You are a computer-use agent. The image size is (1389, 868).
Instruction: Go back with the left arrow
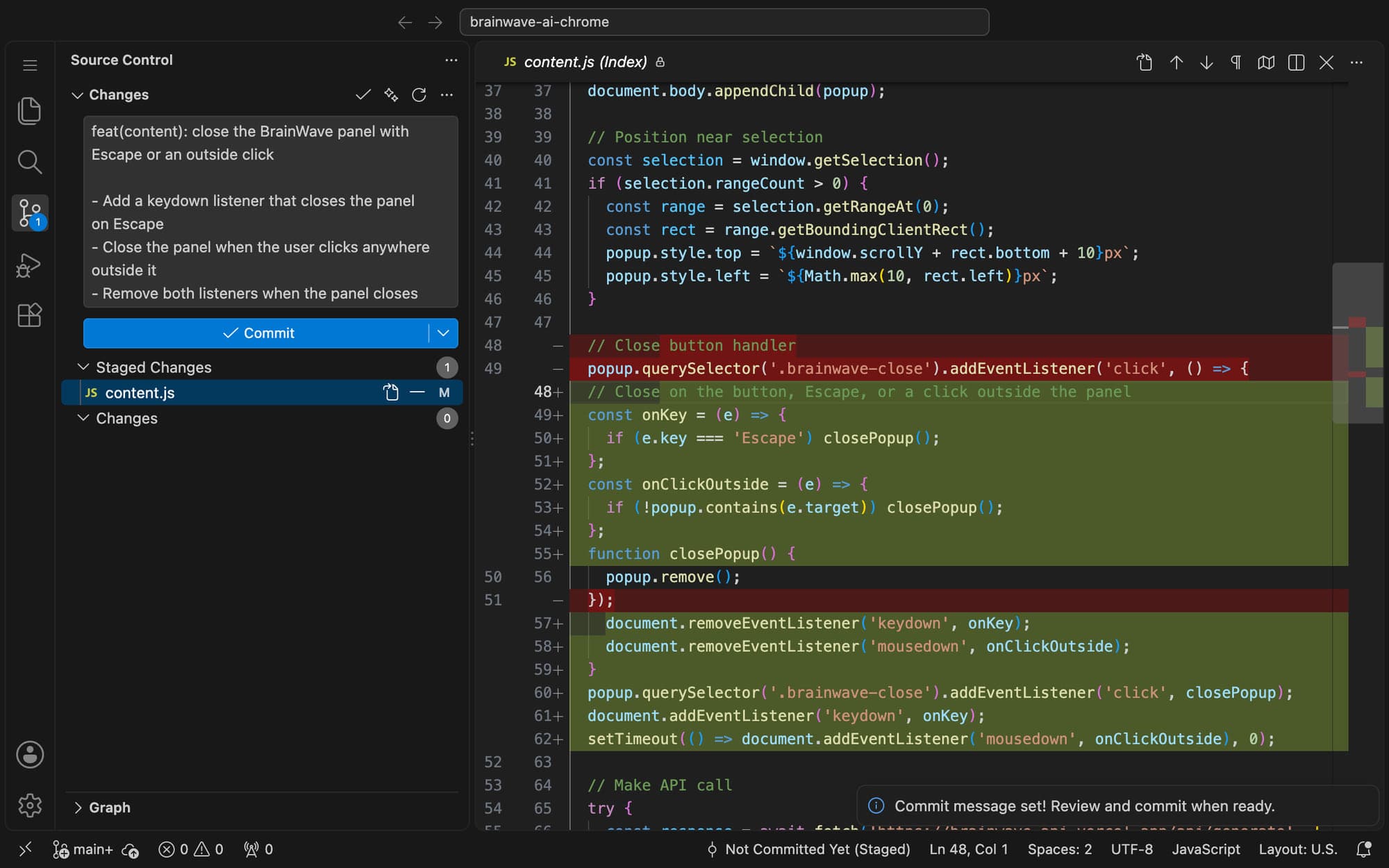coord(405,22)
